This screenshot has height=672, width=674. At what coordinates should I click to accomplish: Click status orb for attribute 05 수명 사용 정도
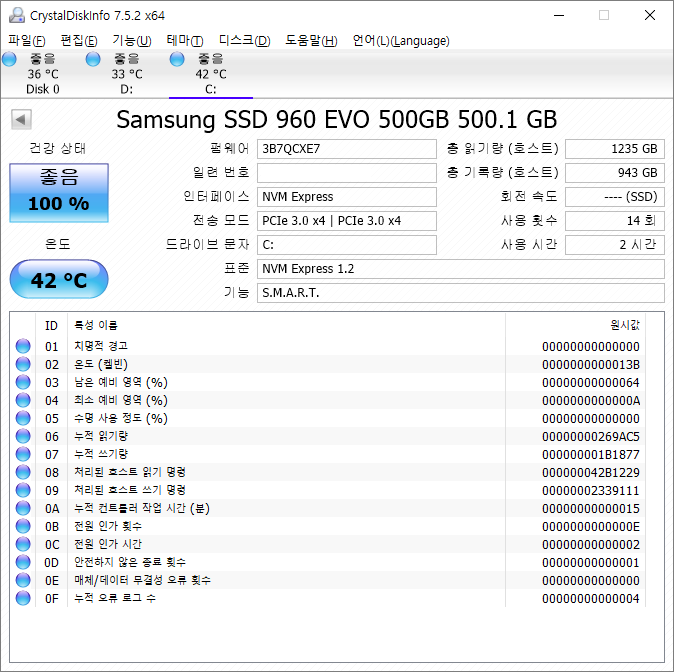(x=23, y=418)
